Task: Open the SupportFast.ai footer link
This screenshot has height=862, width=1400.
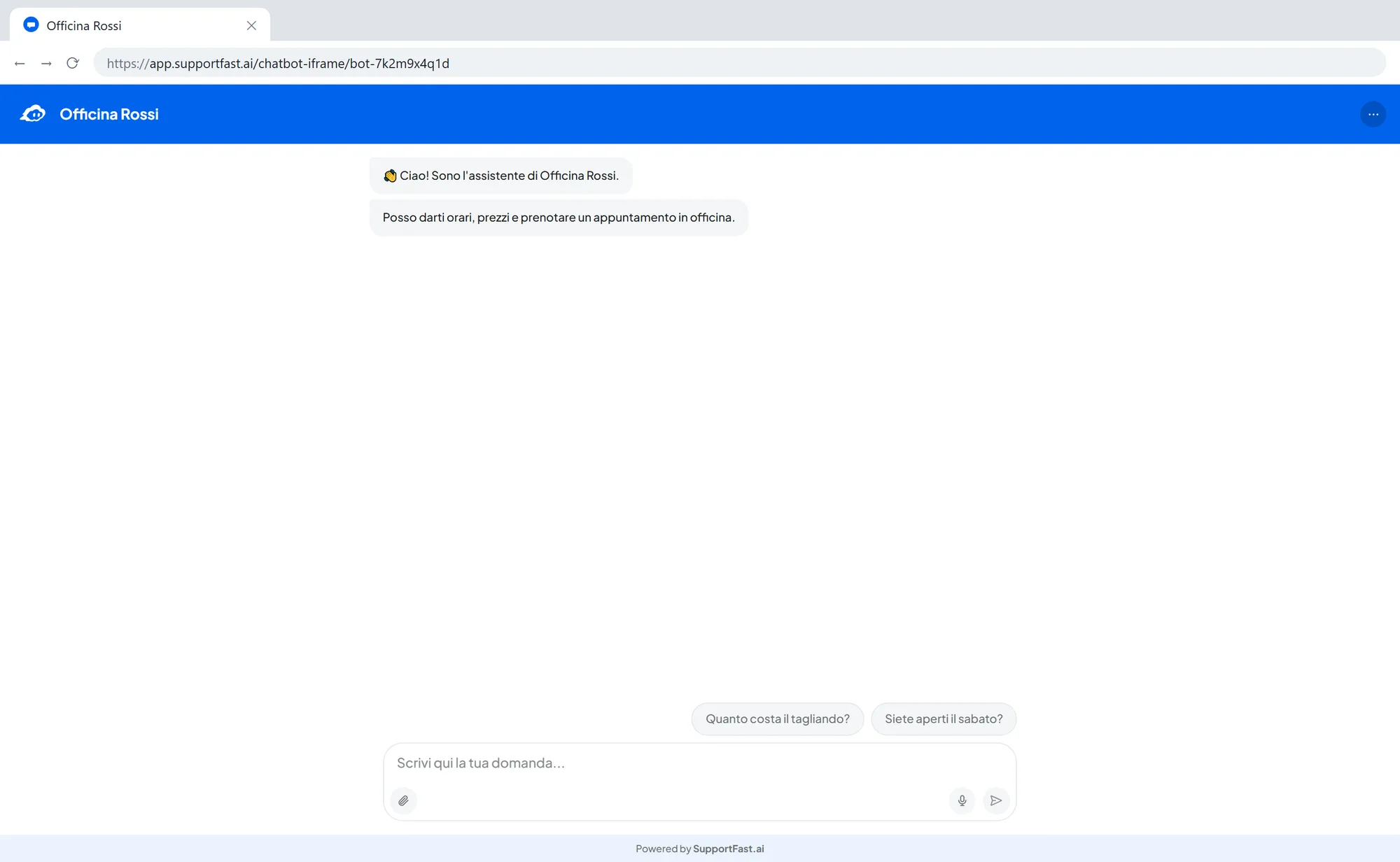Action: [x=728, y=849]
